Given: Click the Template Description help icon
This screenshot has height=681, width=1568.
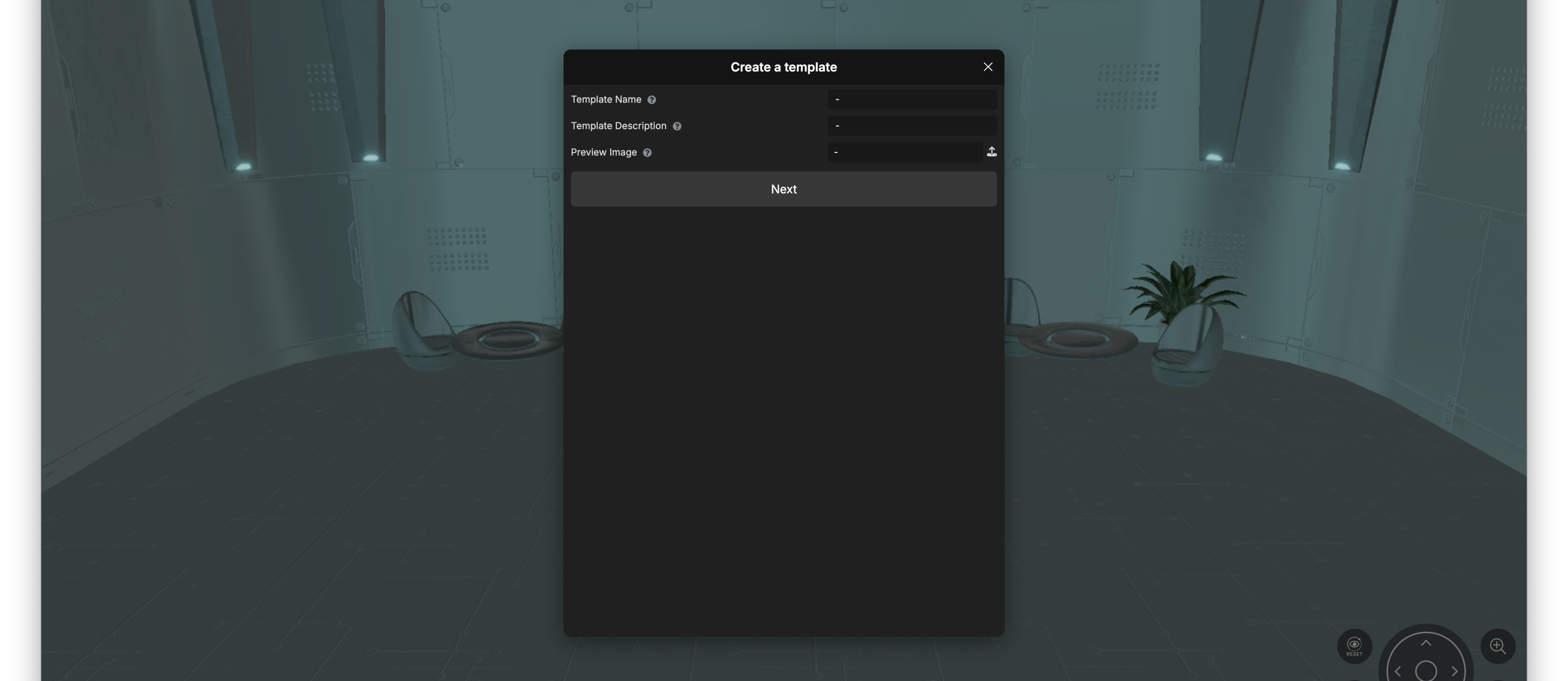Looking at the screenshot, I should pyautogui.click(x=677, y=127).
